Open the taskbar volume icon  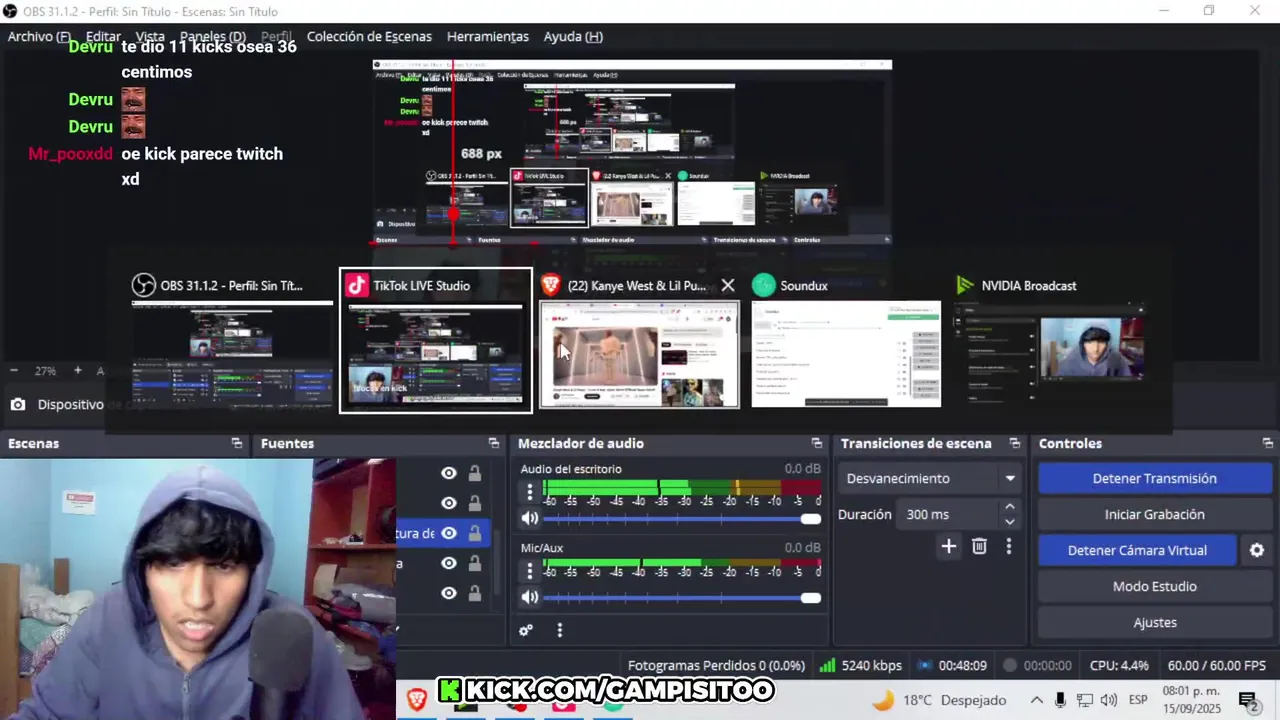[1108, 700]
